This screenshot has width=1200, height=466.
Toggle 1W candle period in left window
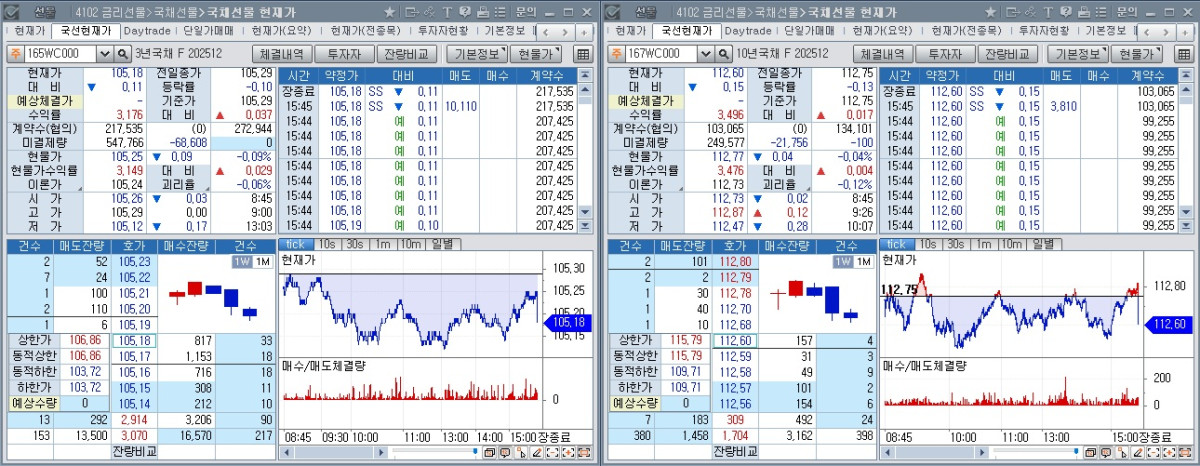[240, 261]
